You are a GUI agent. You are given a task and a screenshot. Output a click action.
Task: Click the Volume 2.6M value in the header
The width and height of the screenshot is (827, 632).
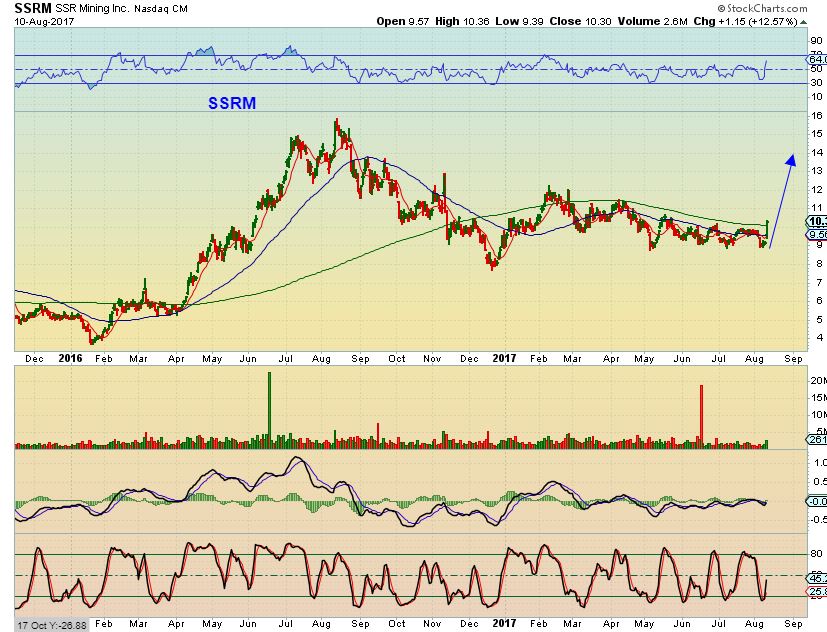653,22
